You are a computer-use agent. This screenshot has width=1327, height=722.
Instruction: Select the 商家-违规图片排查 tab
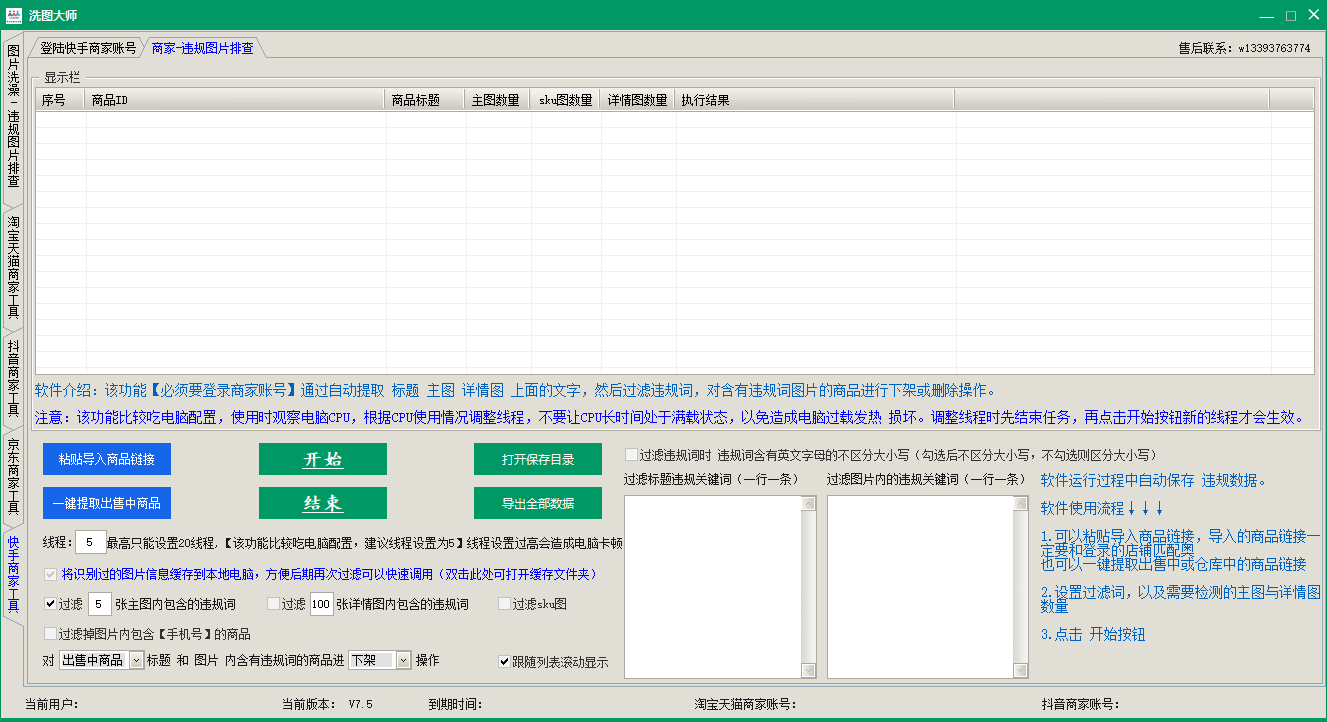(x=202, y=48)
